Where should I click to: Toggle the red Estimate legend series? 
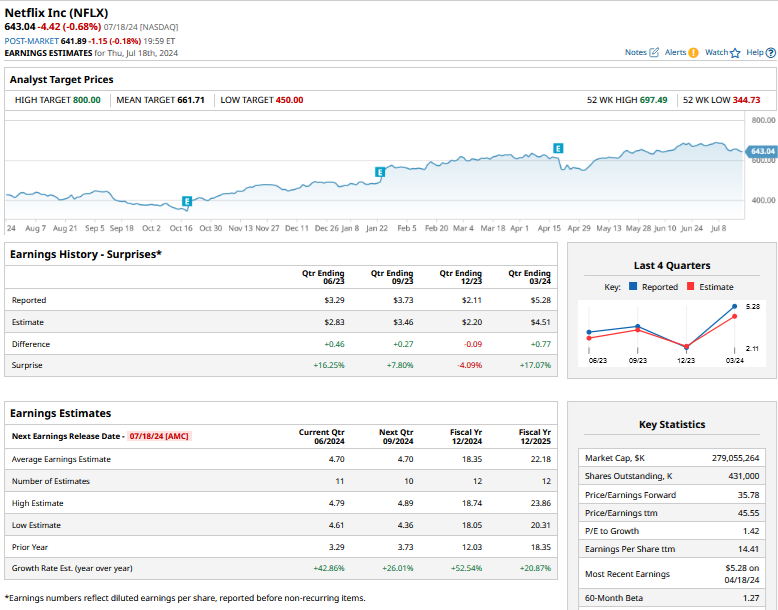coord(692,287)
